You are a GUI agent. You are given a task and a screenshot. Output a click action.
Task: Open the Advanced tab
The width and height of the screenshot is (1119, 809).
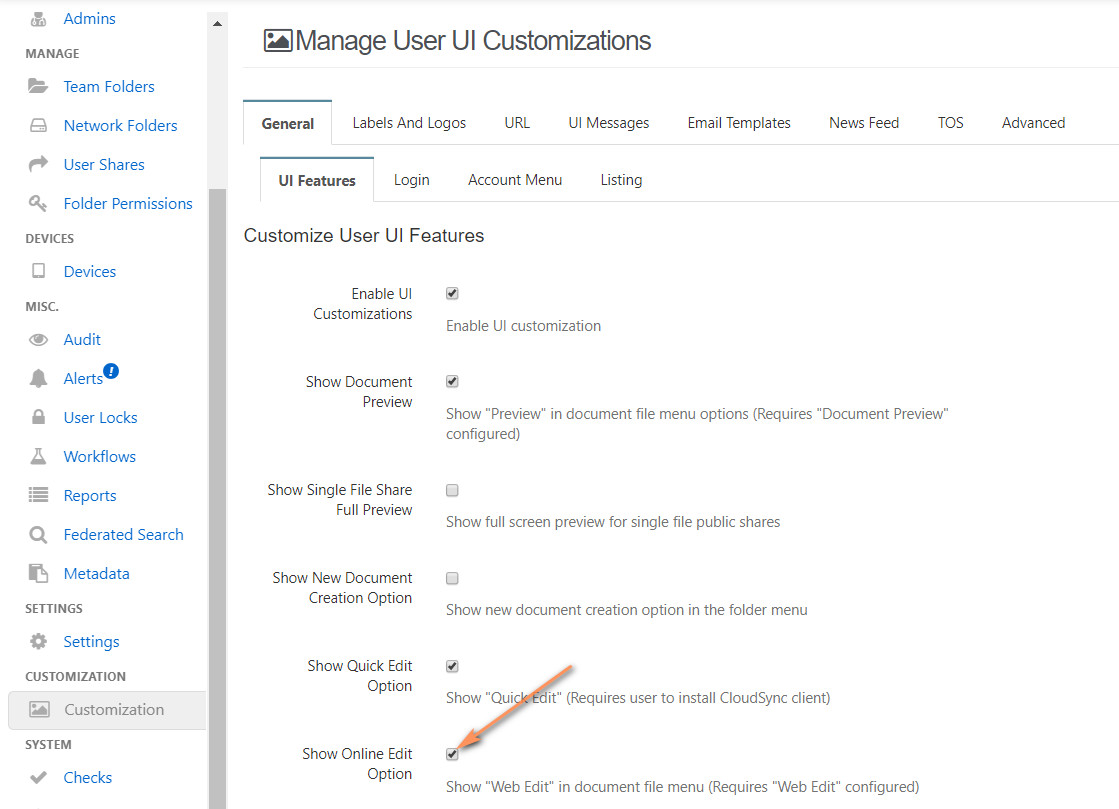tap(1033, 123)
